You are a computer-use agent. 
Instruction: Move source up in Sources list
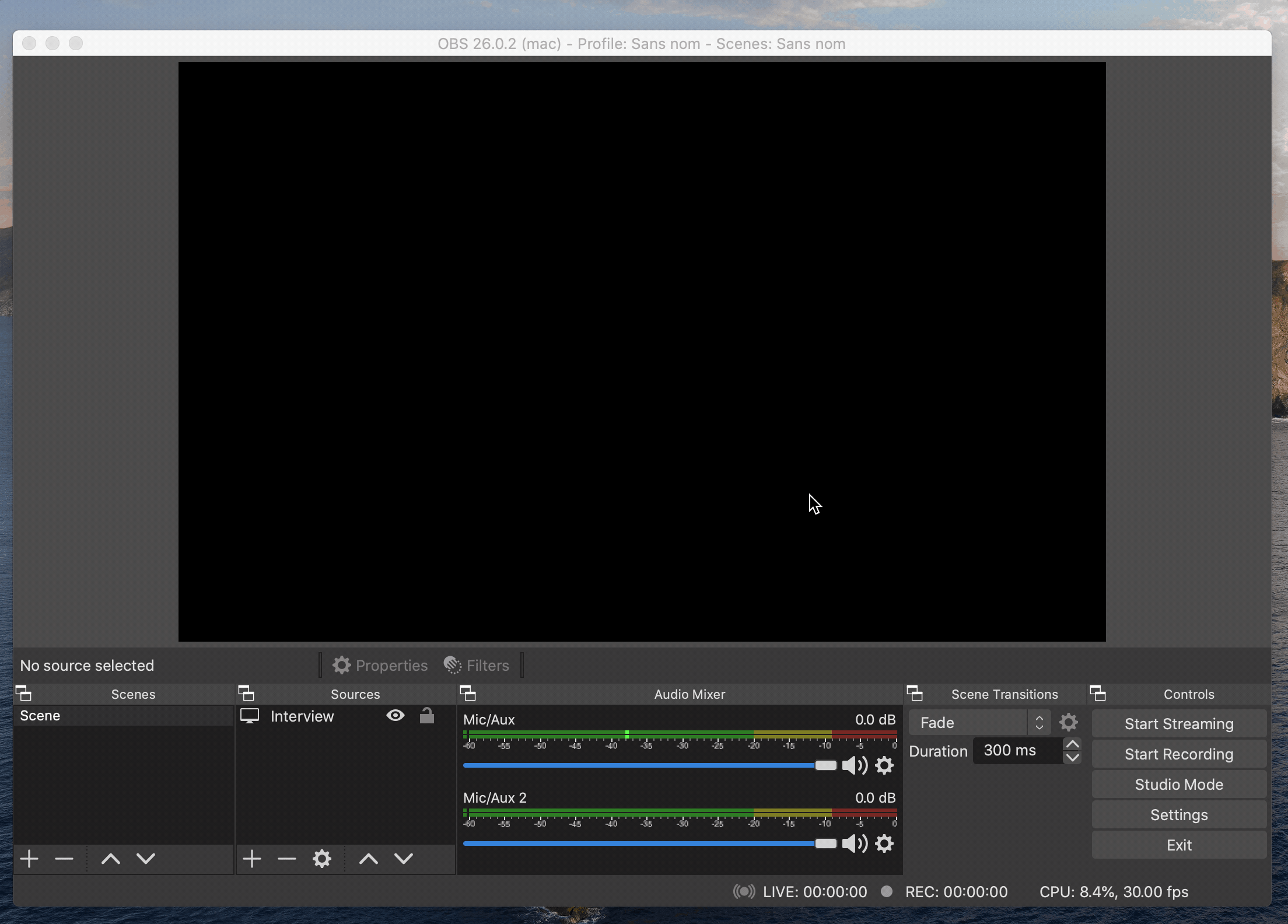368,859
